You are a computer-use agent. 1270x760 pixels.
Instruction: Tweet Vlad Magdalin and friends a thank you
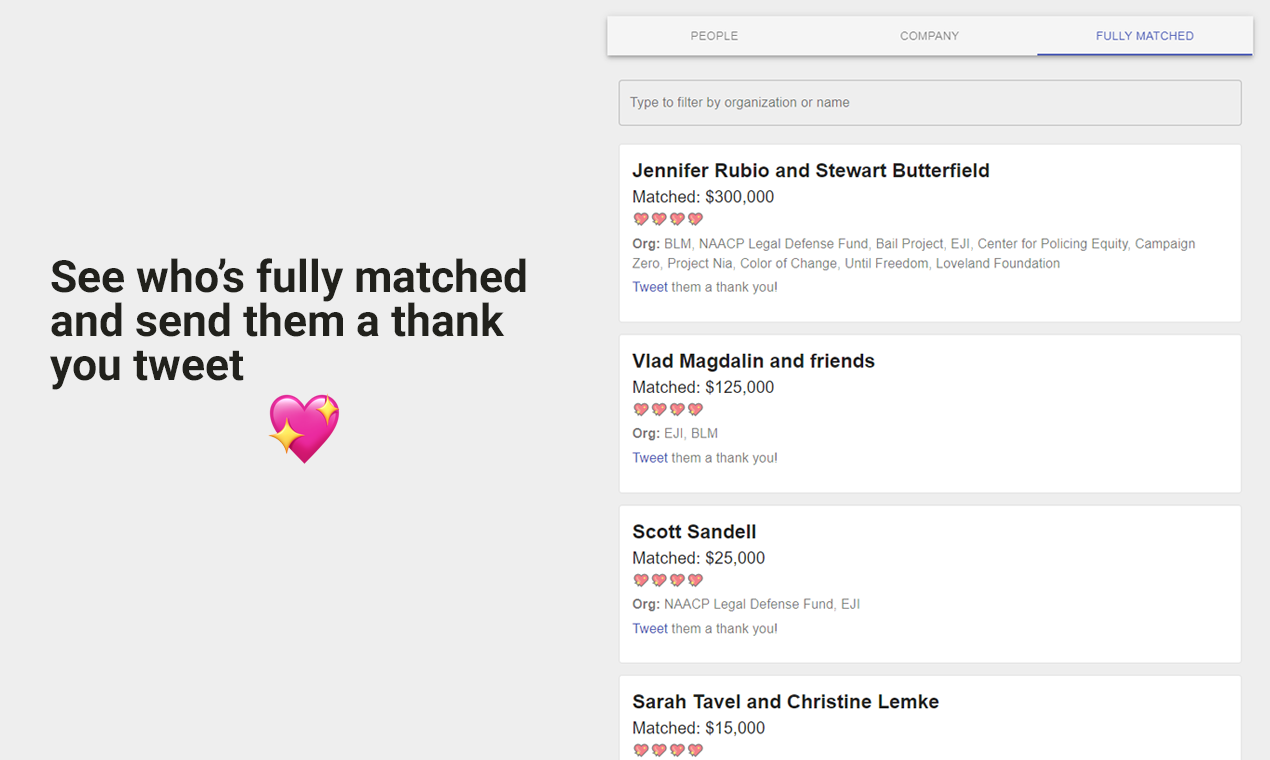(650, 457)
